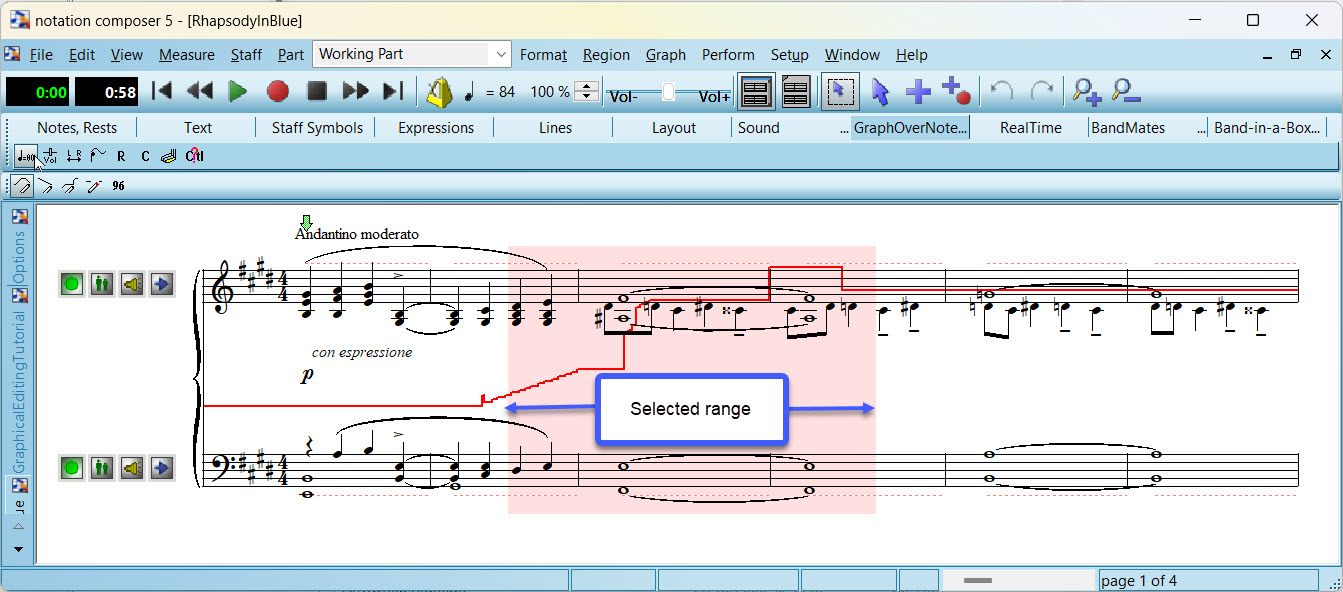Expand the side tab list arrow
This screenshot has width=1343, height=592.
(18, 549)
